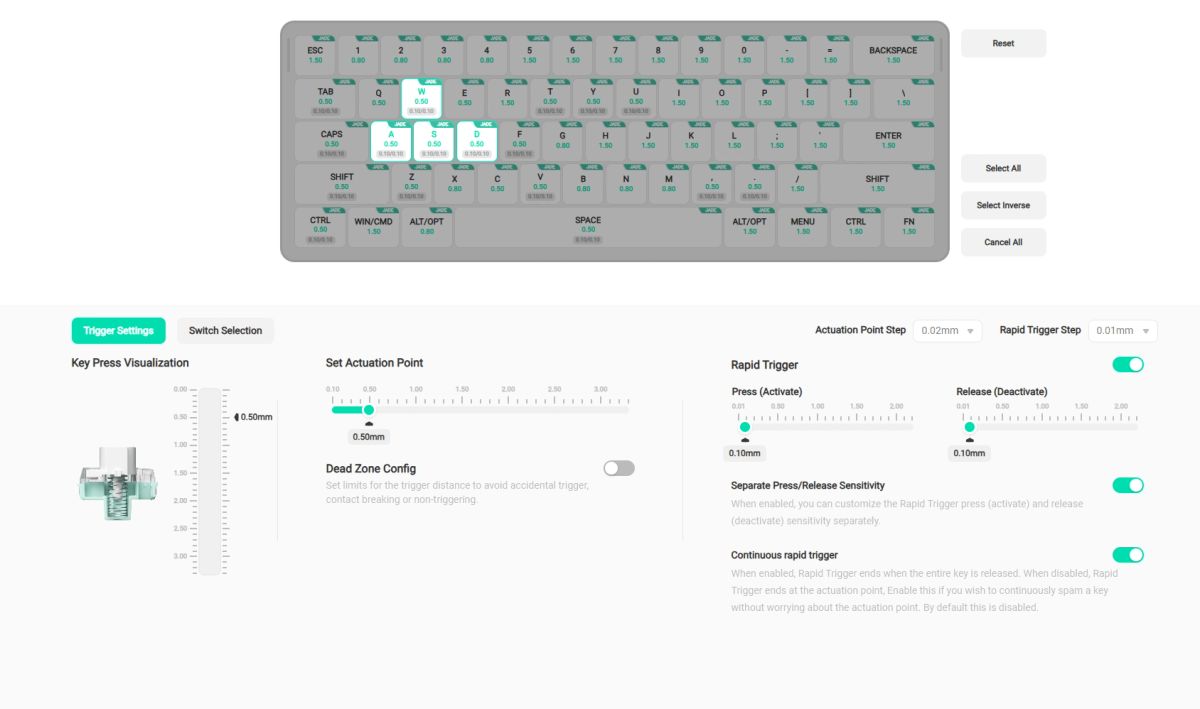This screenshot has width=1200, height=709.
Task: Select the BACKSPACE key
Action: coord(893,55)
